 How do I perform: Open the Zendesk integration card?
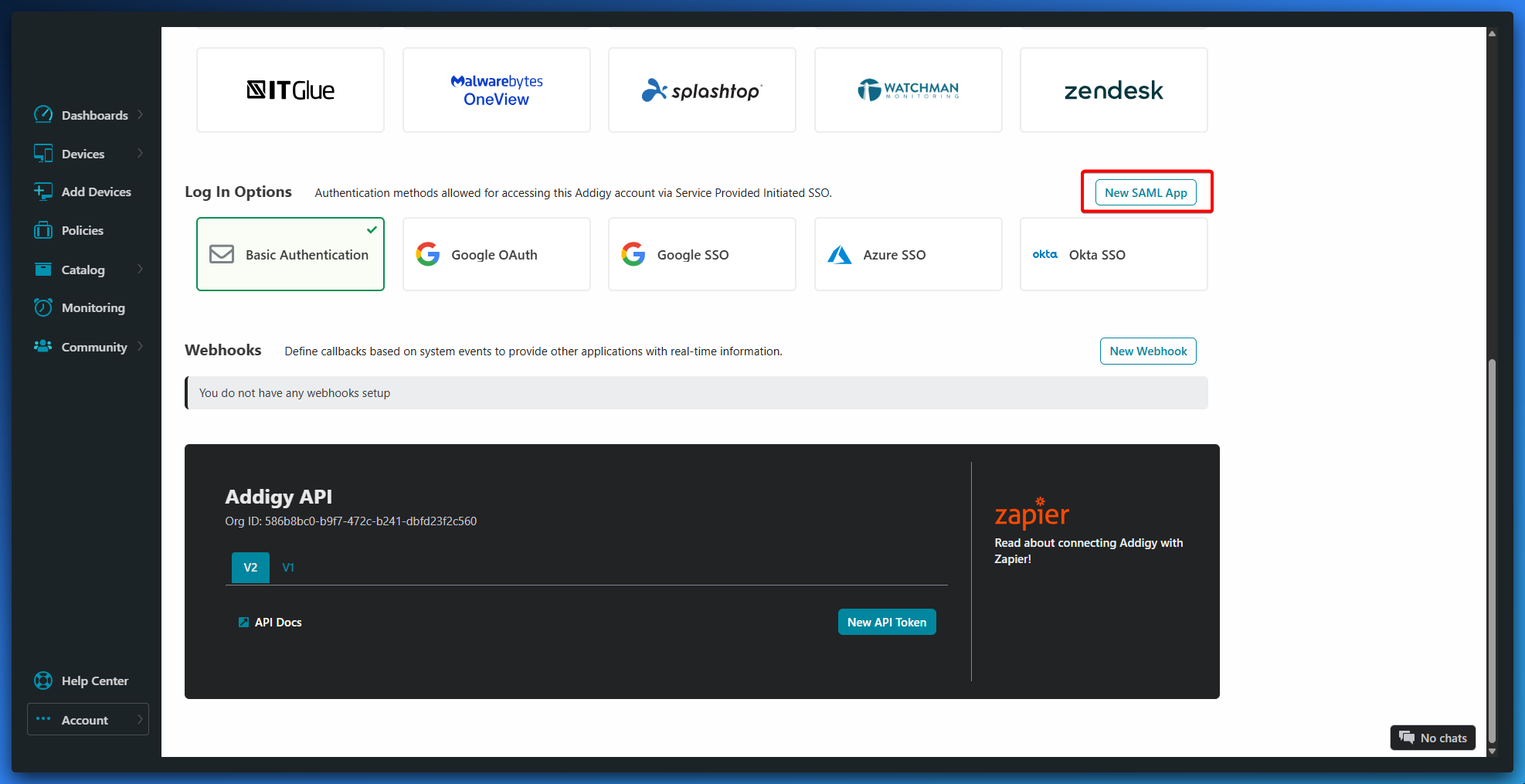point(1114,90)
